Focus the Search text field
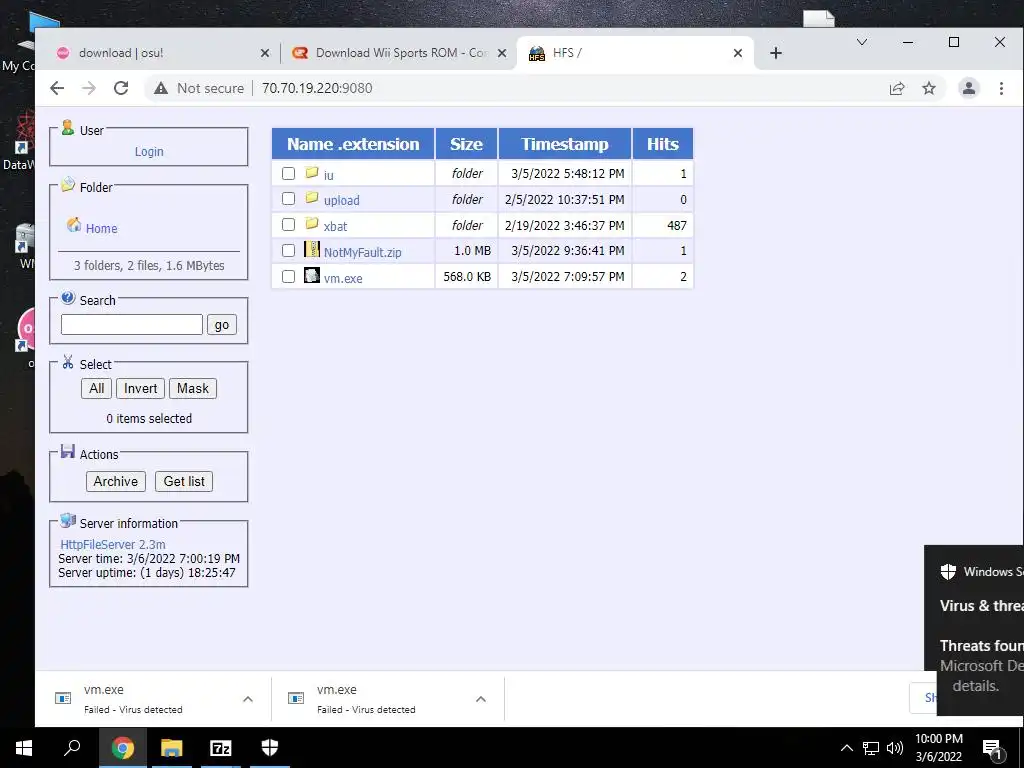1024x768 pixels. (x=132, y=325)
